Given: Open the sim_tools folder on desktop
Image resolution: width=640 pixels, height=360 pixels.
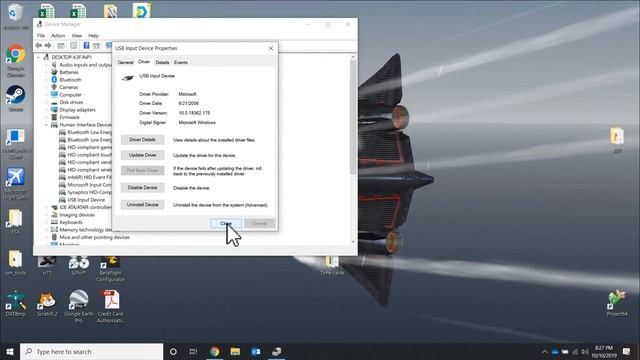Looking at the screenshot, I should pos(16,263).
